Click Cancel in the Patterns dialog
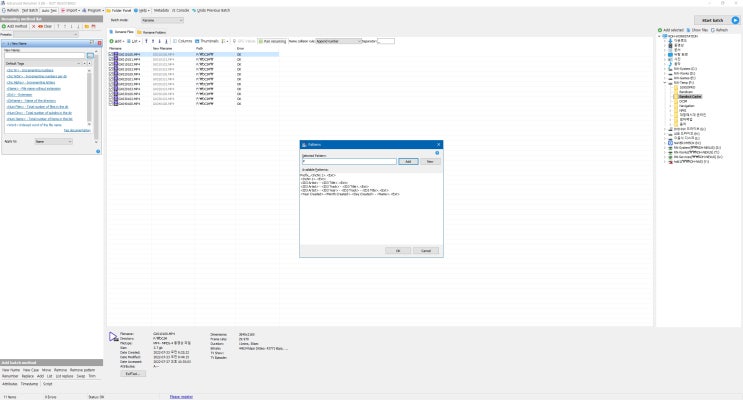Viewport: 743px width, 400px height. (x=426, y=251)
